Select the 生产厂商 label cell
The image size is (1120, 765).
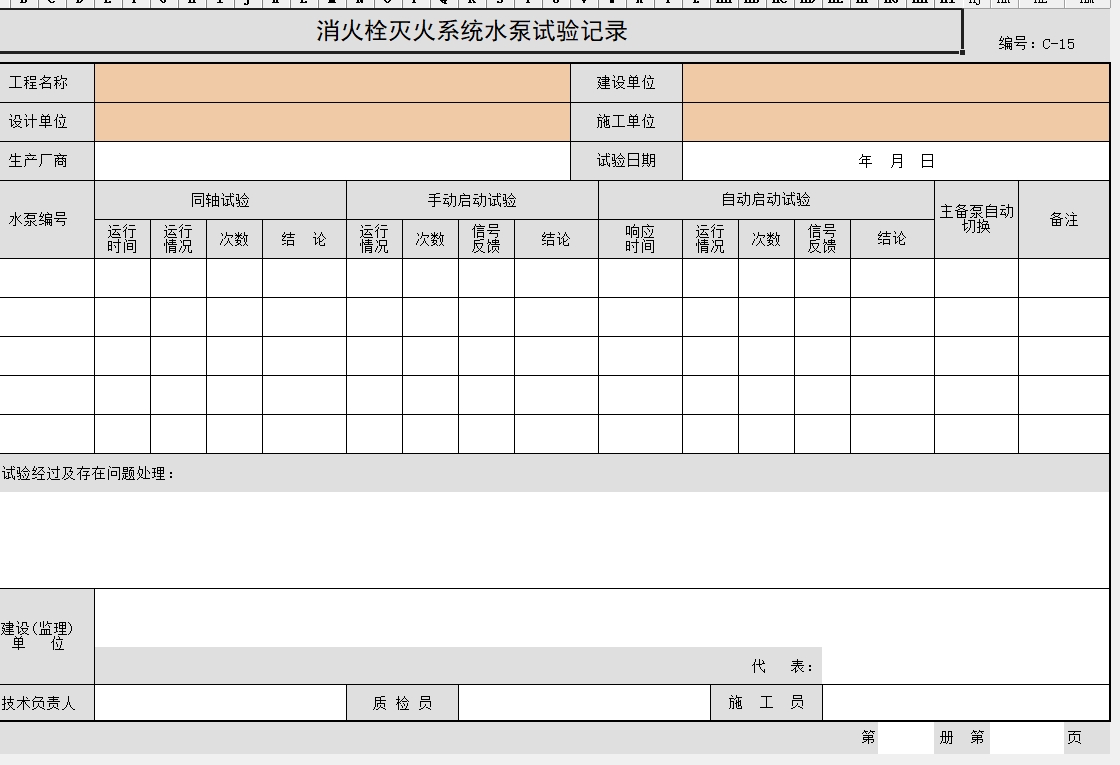click(46, 161)
